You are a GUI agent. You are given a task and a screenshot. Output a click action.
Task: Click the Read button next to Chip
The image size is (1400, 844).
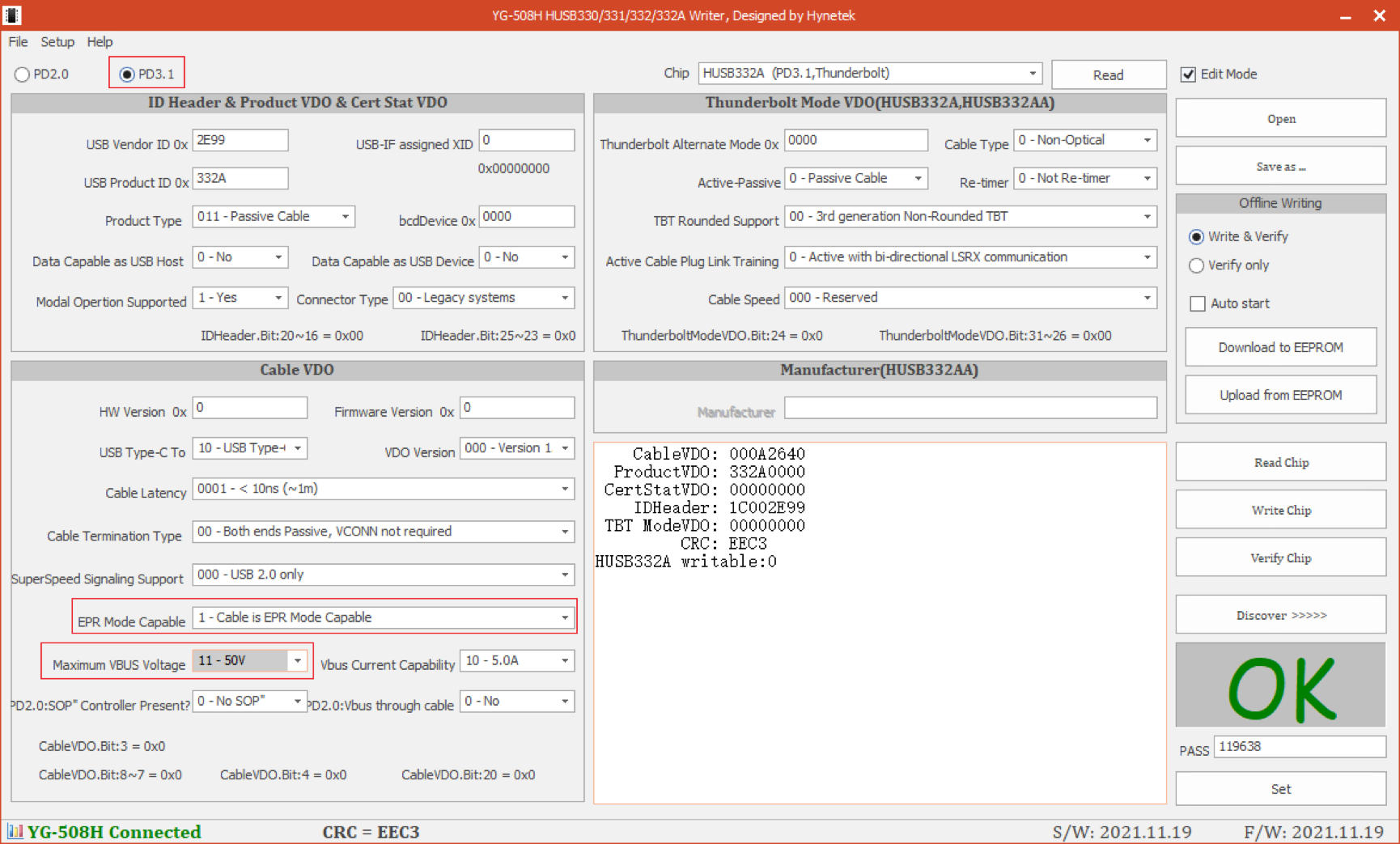pyautogui.click(x=1109, y=74)
